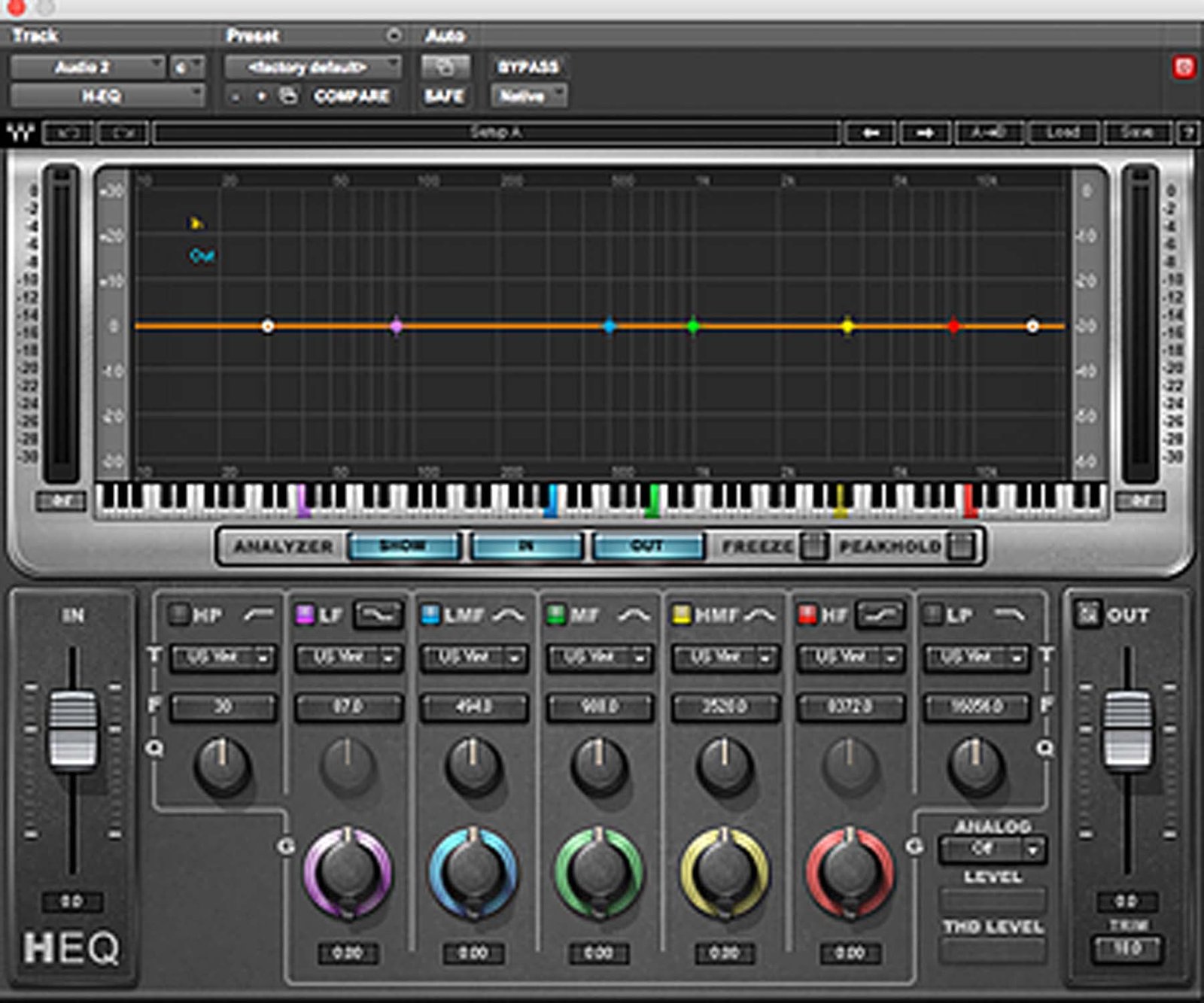Open the LMF band EQ type dropdown
Viewport: 1204px width, 1003px height.
point(473,658)
